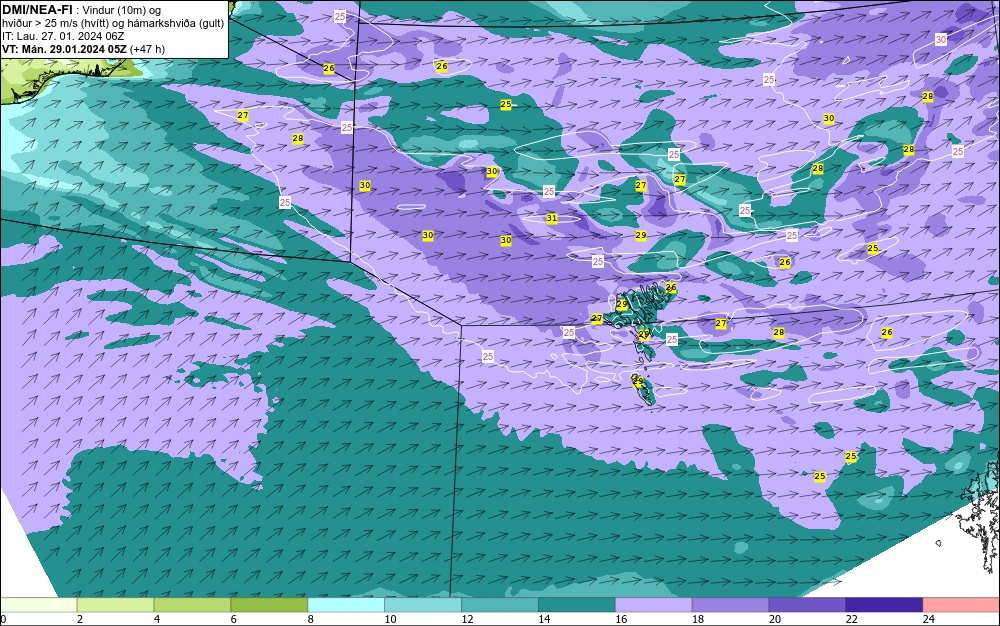Click the light teal 10–12 legend swatch

(x=423, y=605)
